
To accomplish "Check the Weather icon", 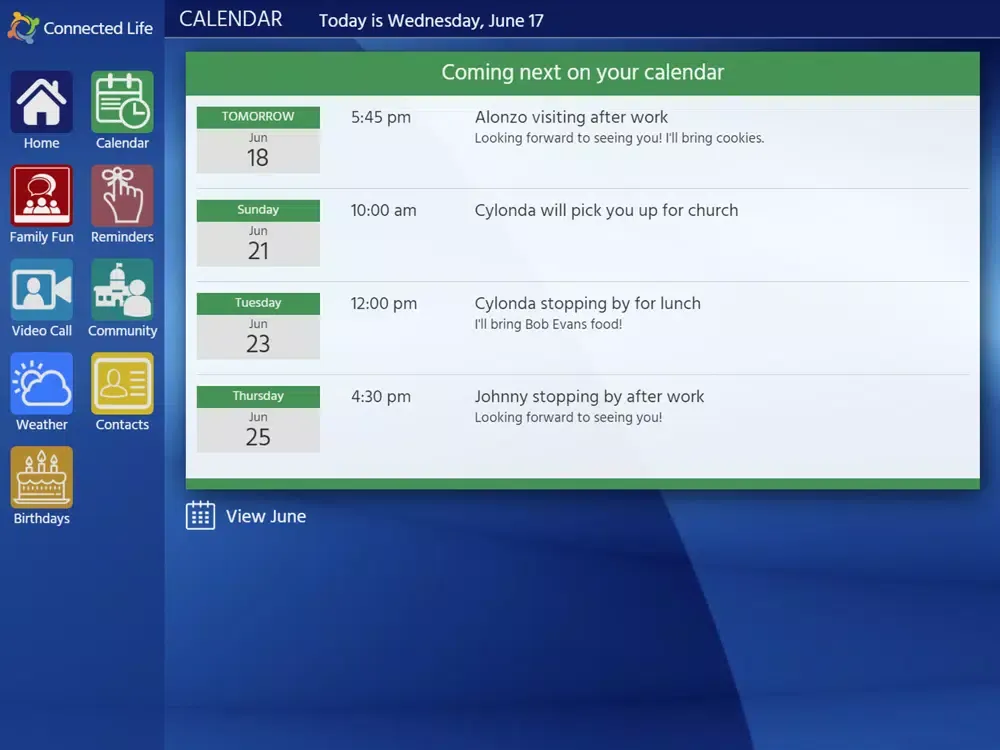I will point(41,384).
